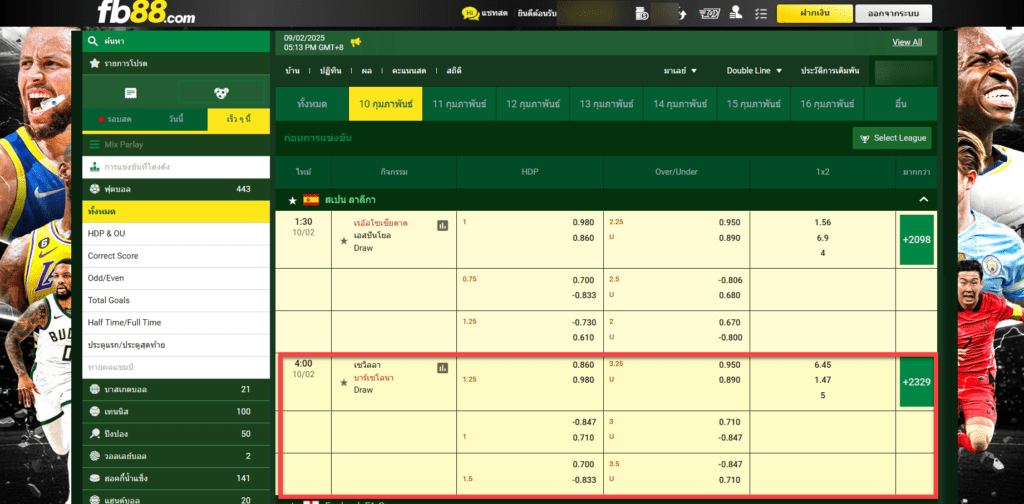
Task: Click the football icon in sidebar
Action: pos(94,189)
